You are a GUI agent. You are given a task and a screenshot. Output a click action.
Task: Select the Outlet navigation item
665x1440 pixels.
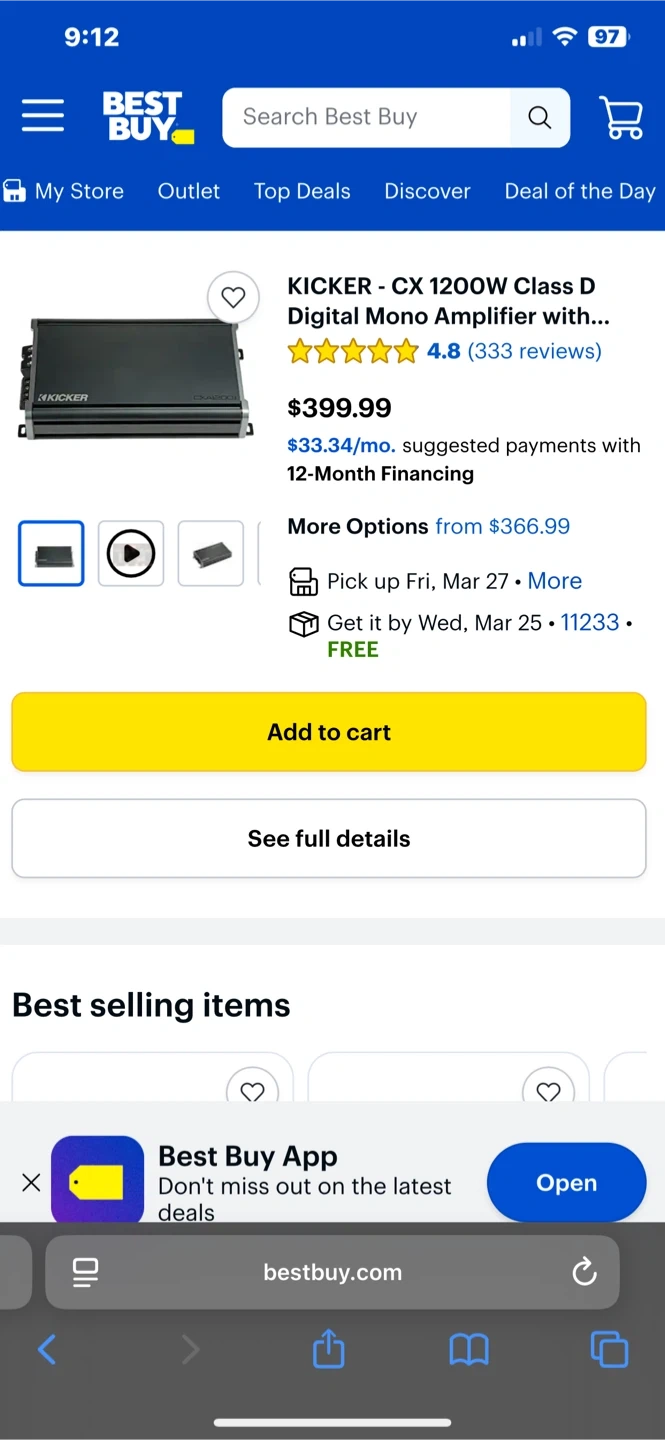point(189,191)
